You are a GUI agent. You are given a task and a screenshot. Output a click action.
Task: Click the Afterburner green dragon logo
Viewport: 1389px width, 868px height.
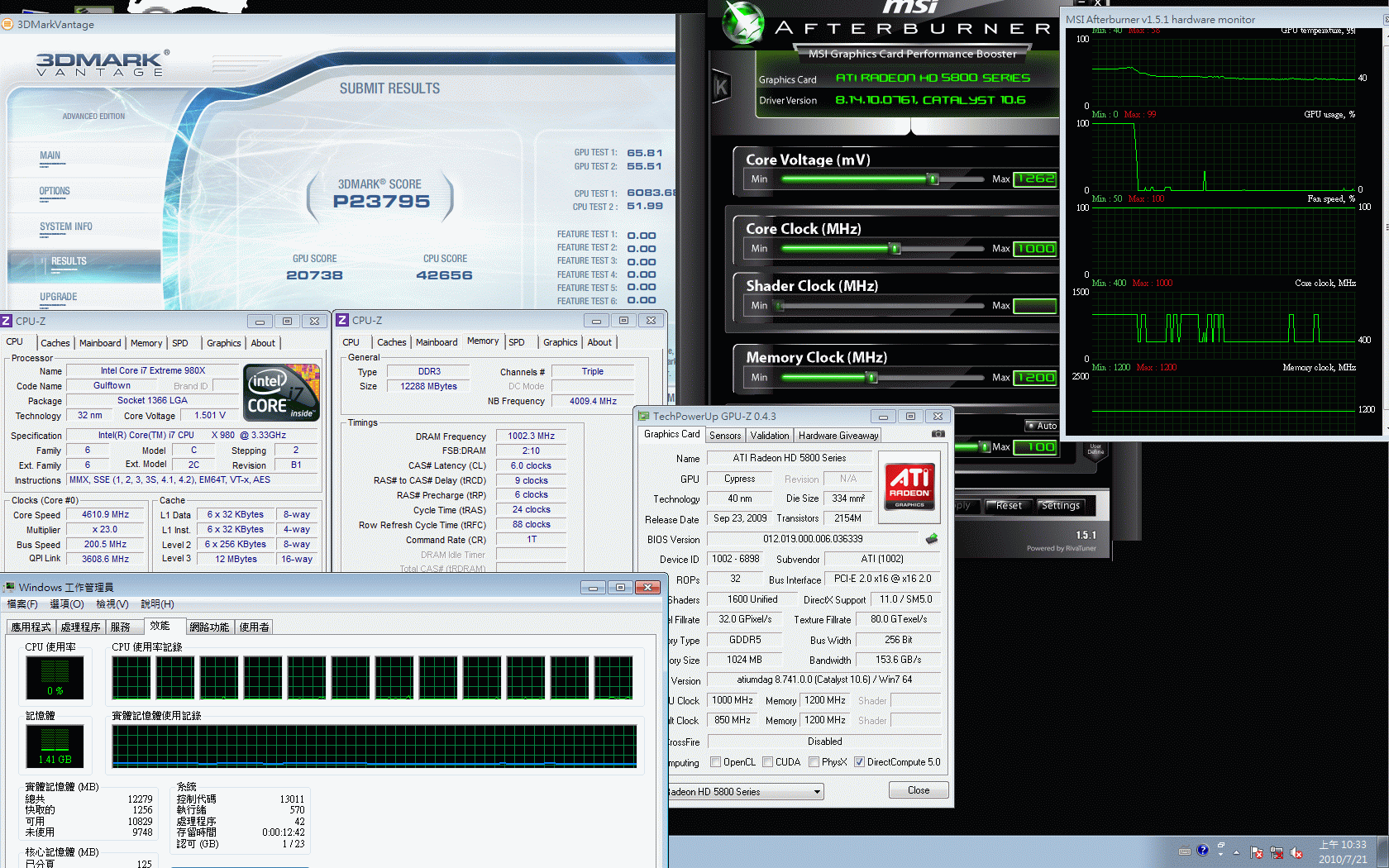click(743, 24)
